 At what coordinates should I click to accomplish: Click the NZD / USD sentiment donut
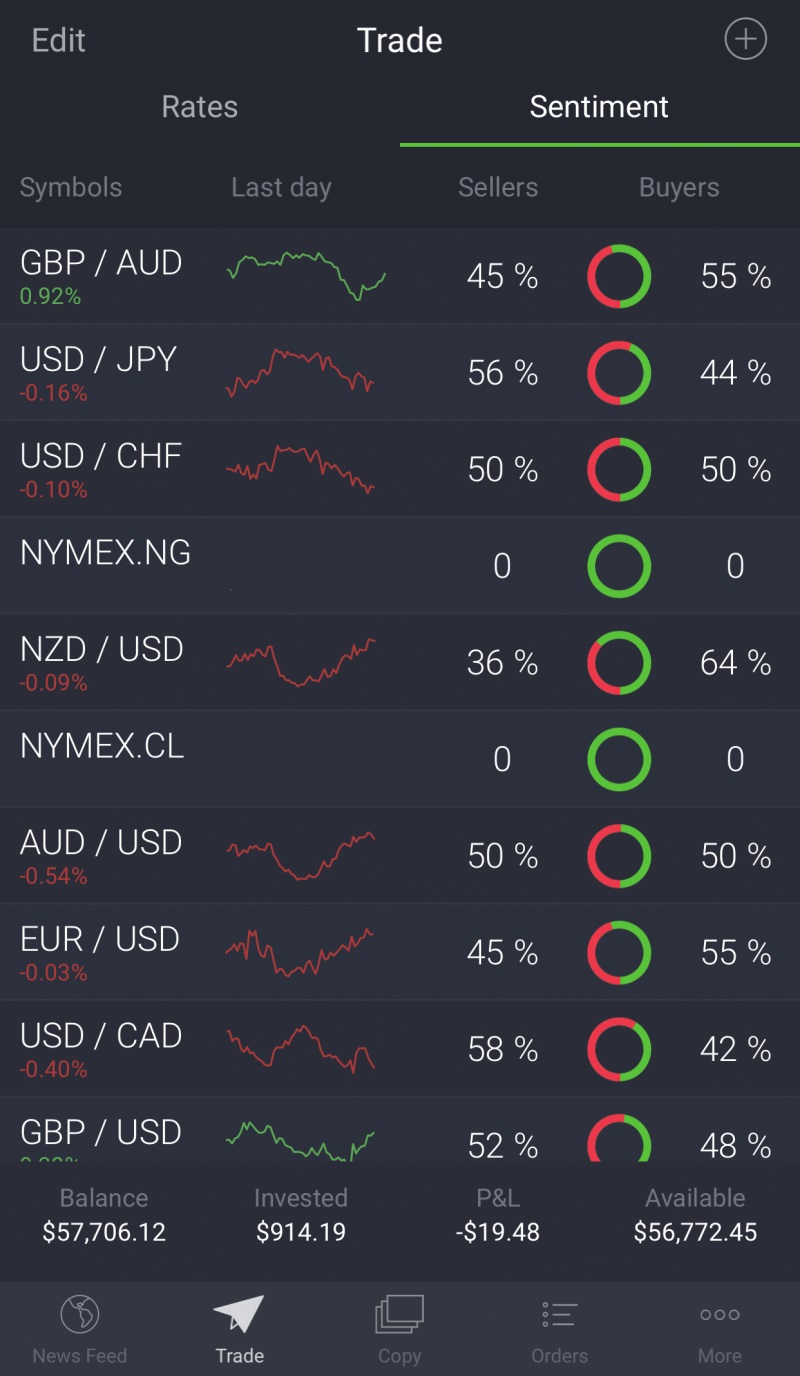pyautogui.click(x=619, y=663)
